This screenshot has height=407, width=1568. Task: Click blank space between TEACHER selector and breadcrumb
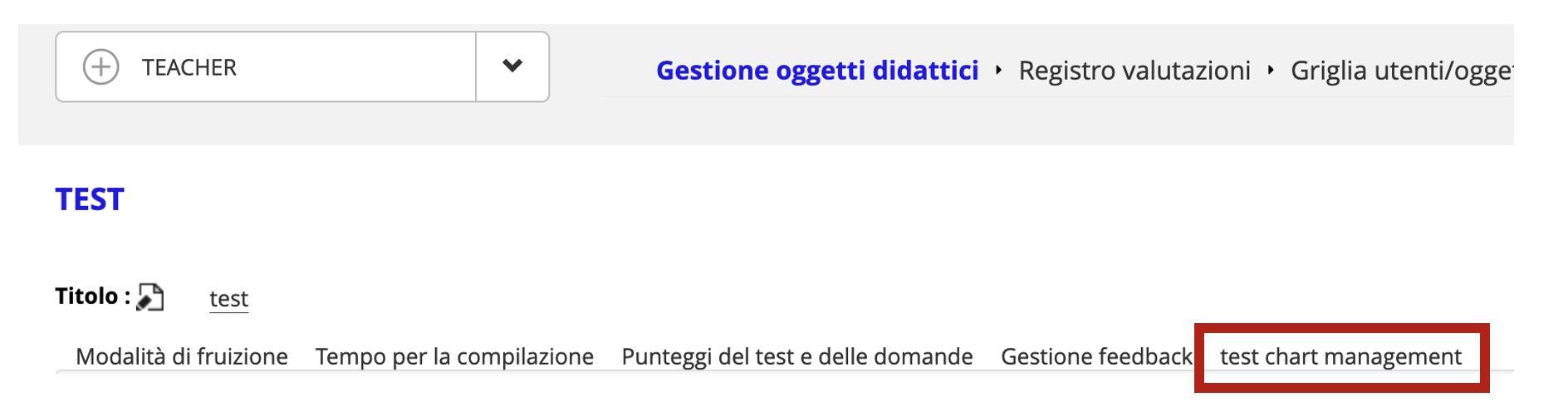pos(575,67)
